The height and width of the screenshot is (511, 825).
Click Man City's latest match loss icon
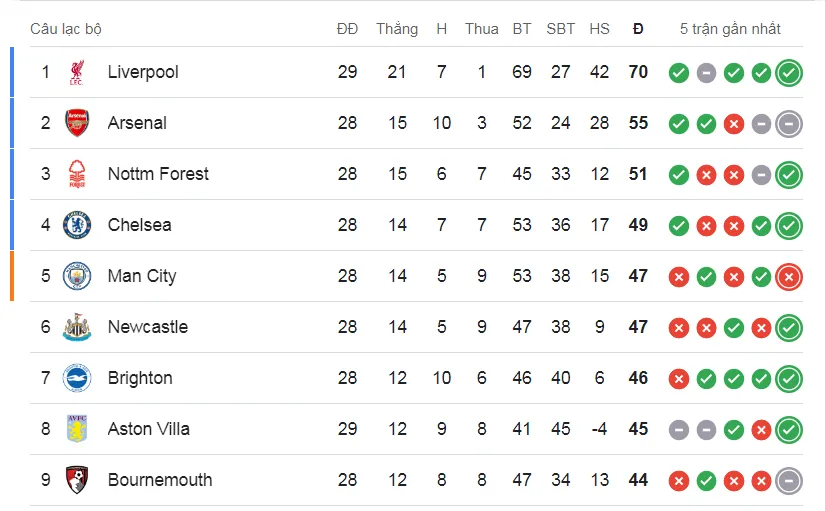point(789,276)
